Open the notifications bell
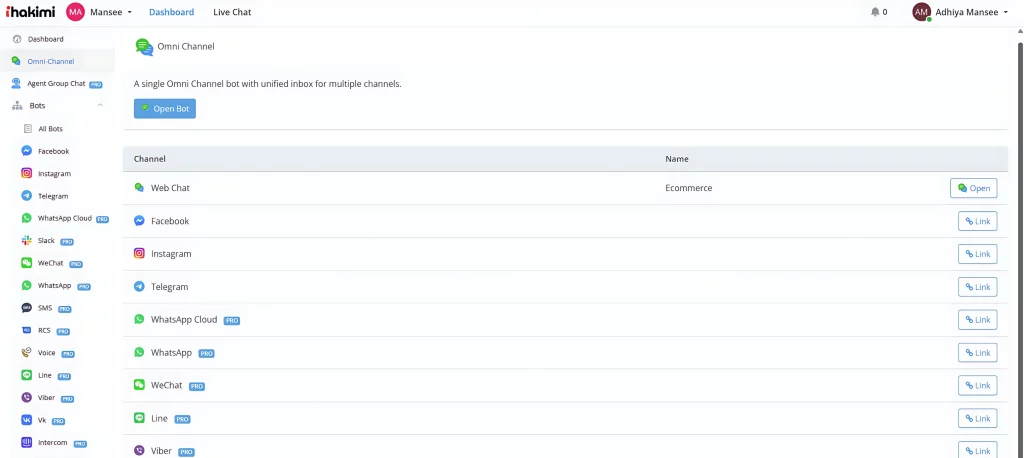 point(875,12)
